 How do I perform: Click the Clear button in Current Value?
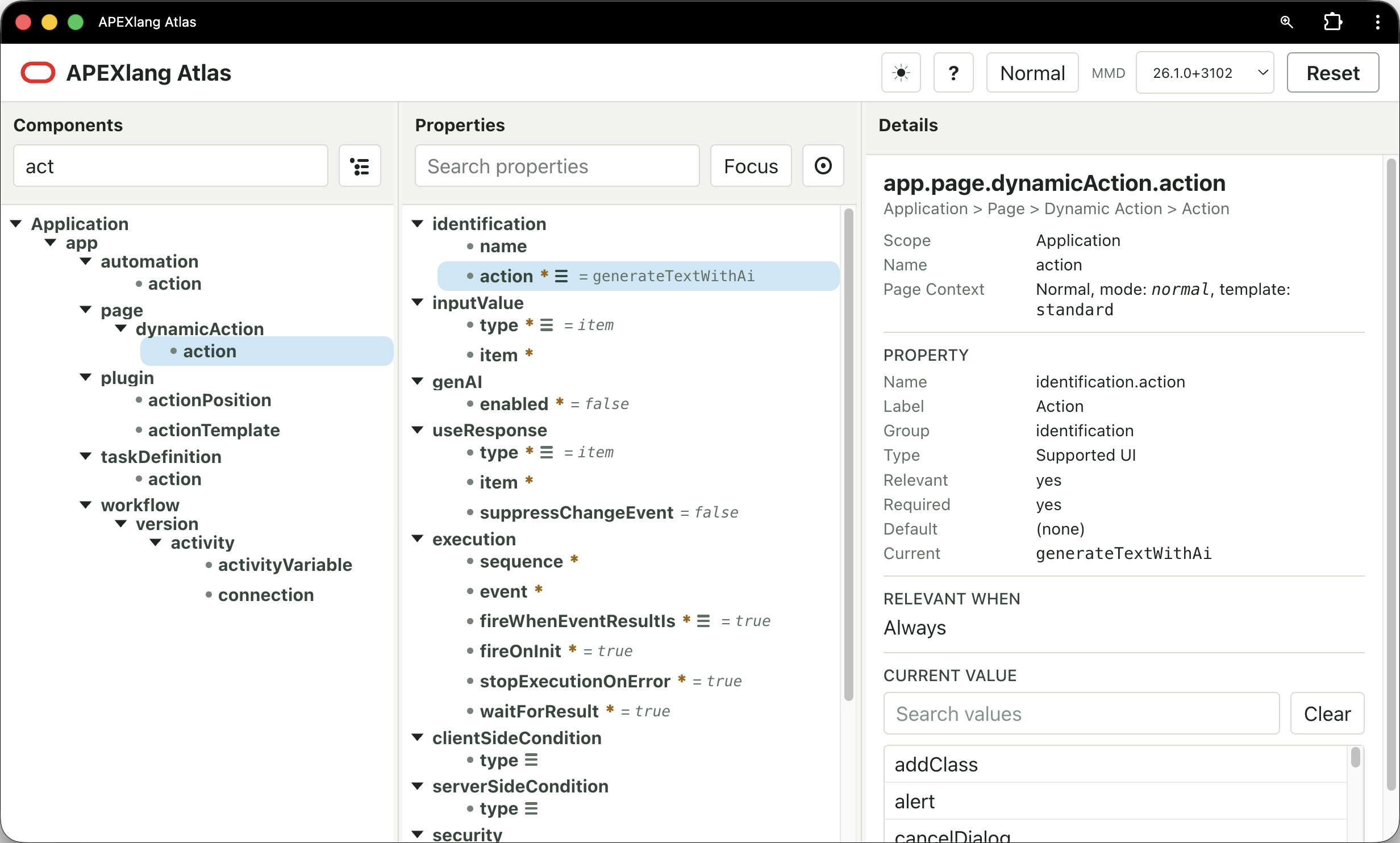(x=1327, y=713)
